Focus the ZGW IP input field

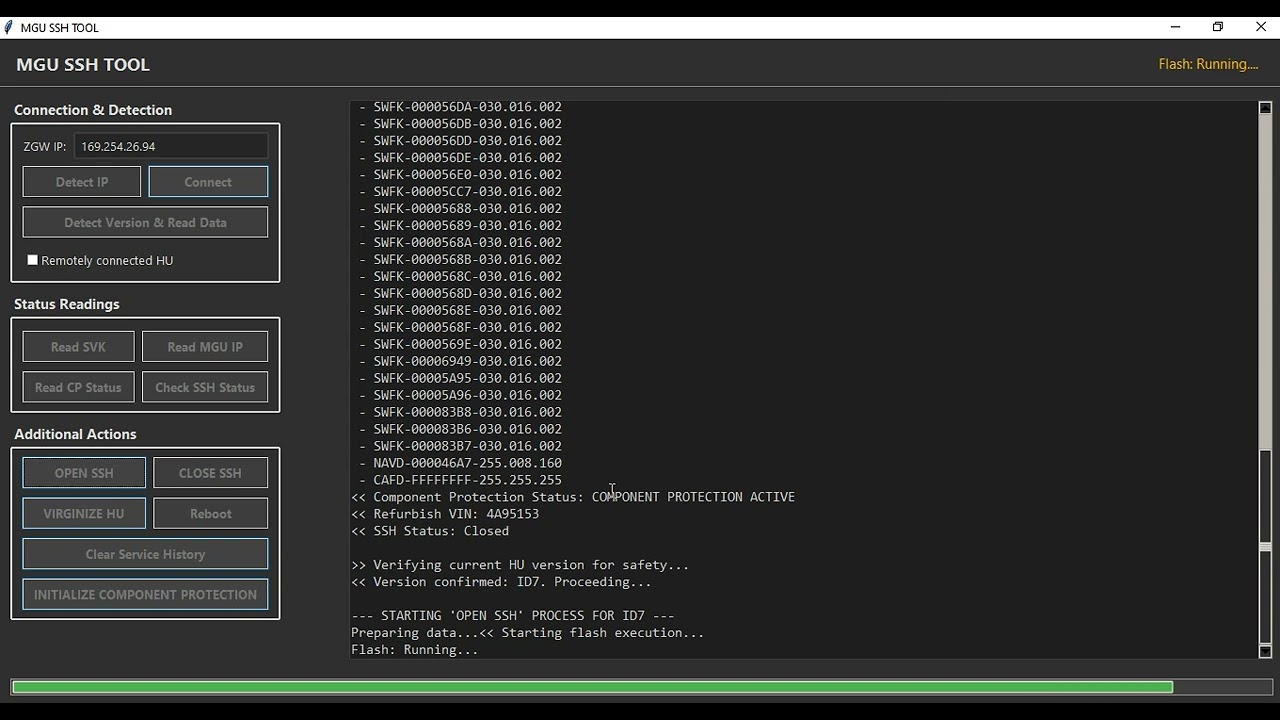tap(171, 146)
